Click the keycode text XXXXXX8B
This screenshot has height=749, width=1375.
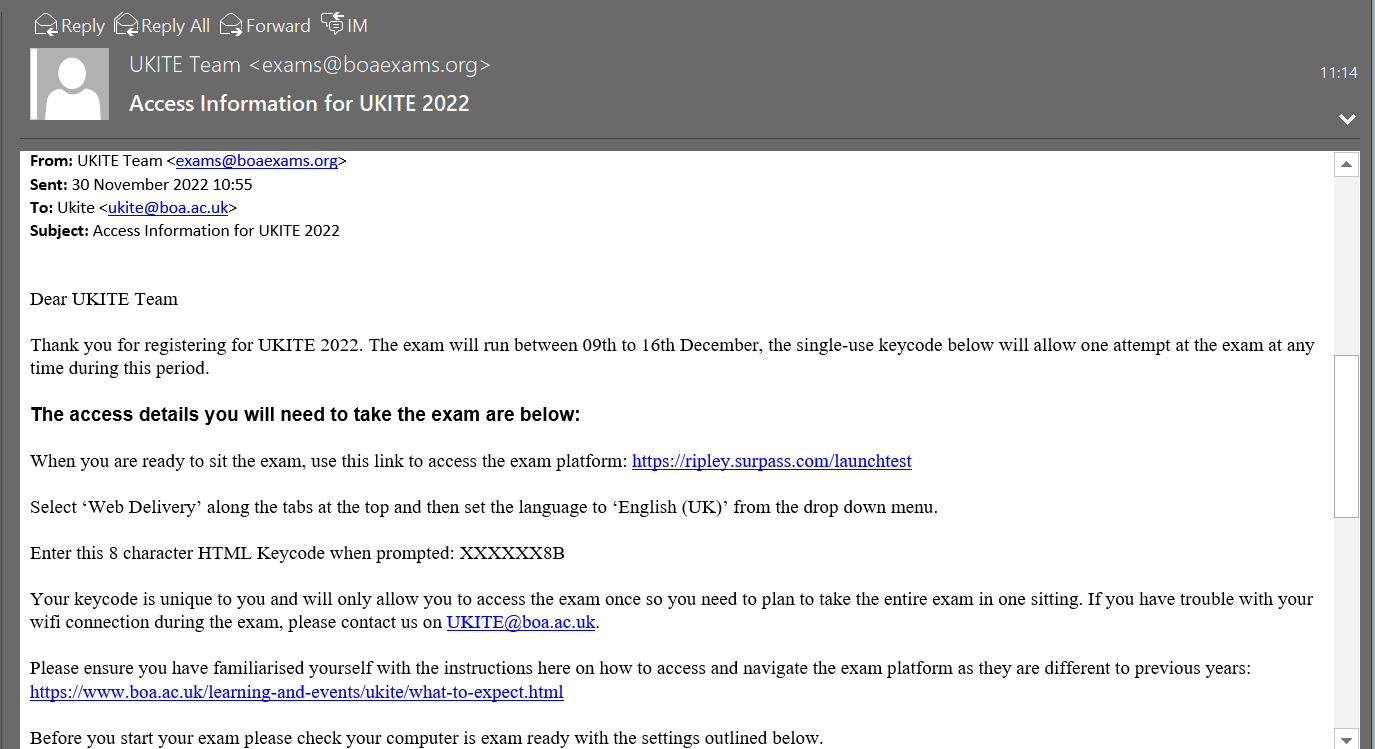[x=512, y=553]
